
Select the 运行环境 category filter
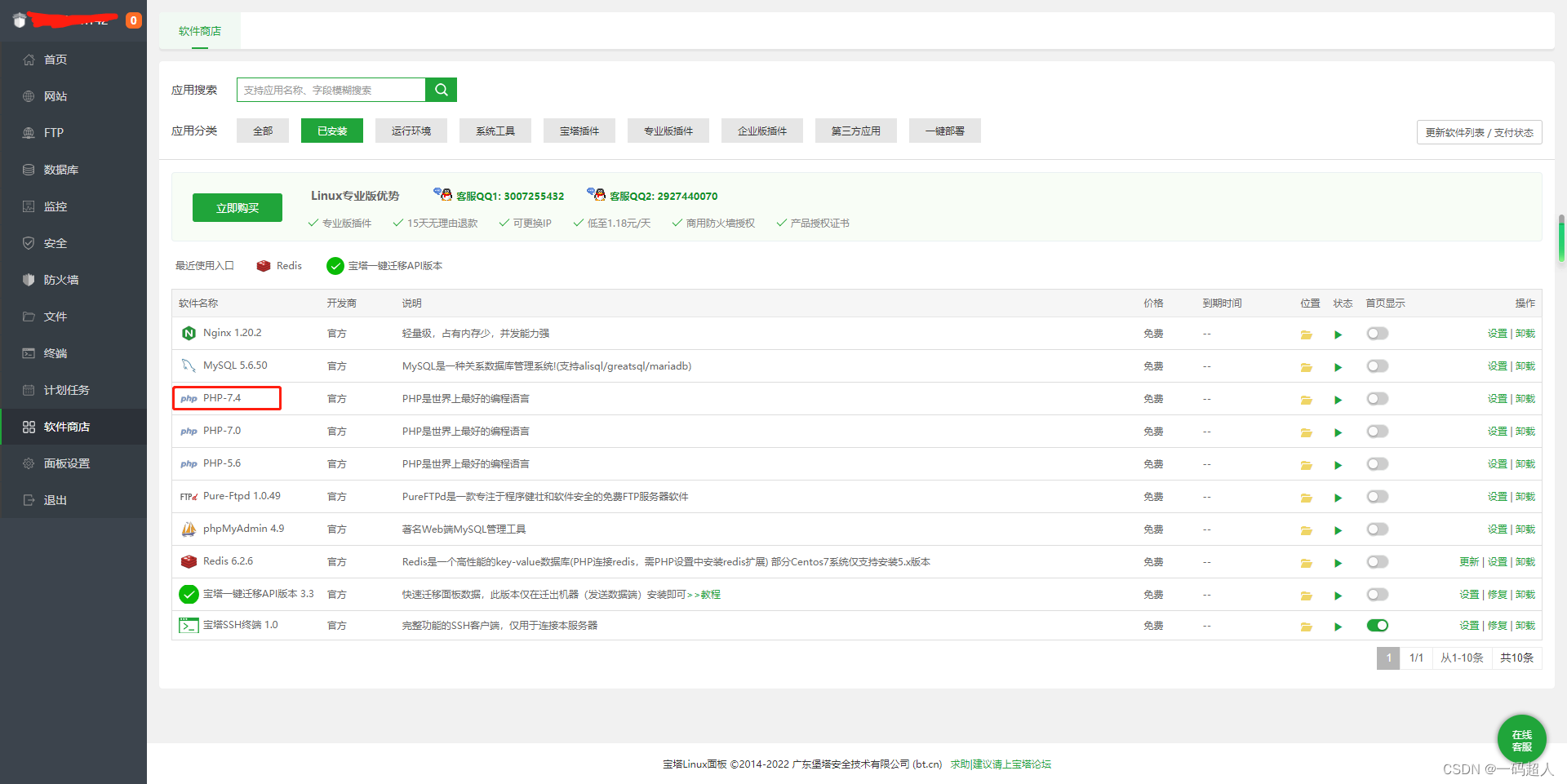411,131
